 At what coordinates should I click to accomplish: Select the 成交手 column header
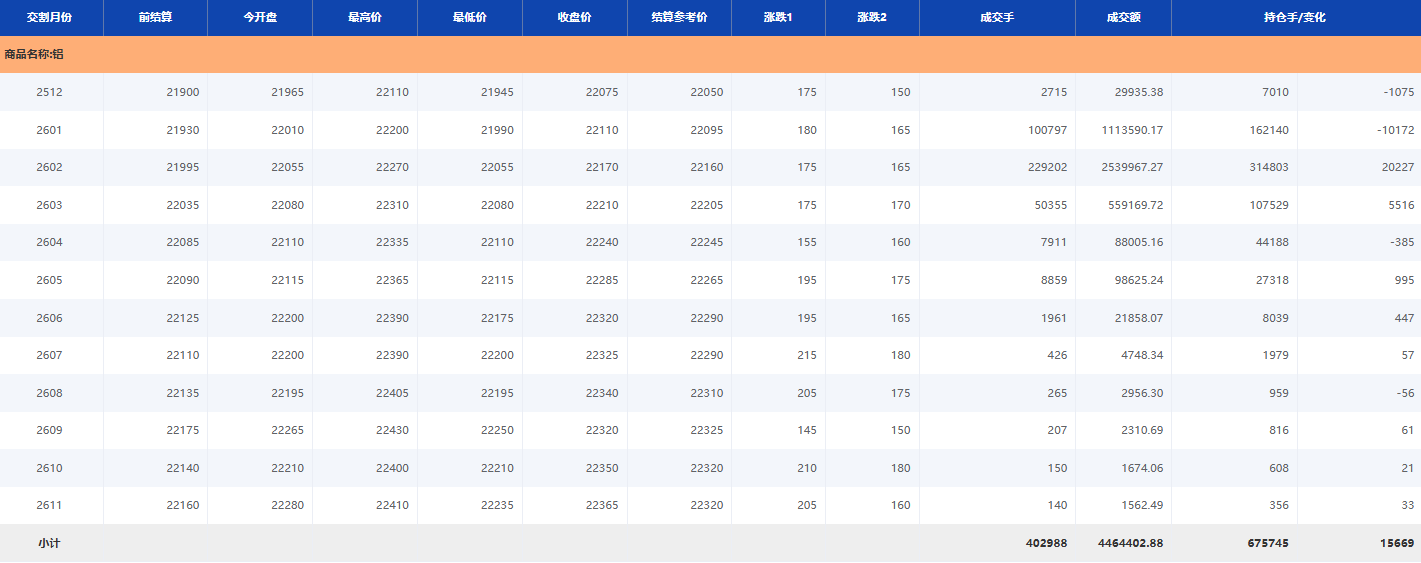click(997, 18)
